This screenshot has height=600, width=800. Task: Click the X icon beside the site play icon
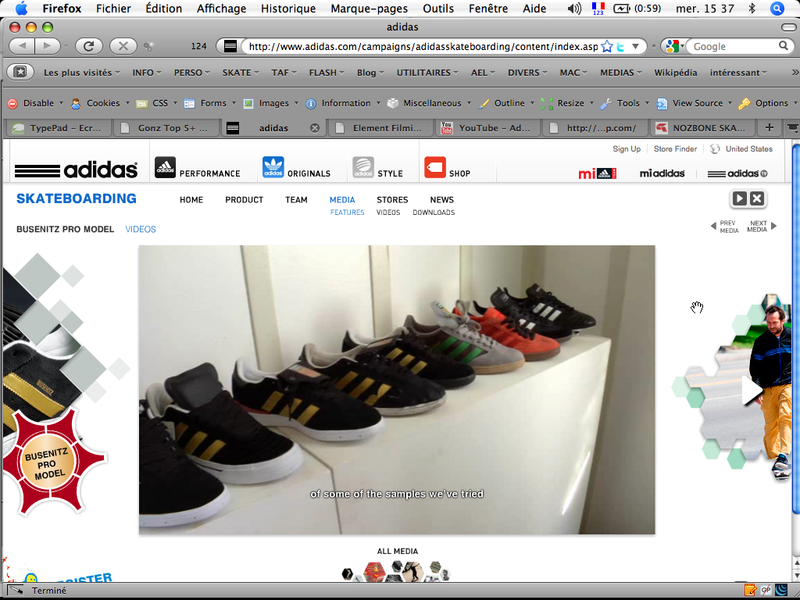pos(757,198)
